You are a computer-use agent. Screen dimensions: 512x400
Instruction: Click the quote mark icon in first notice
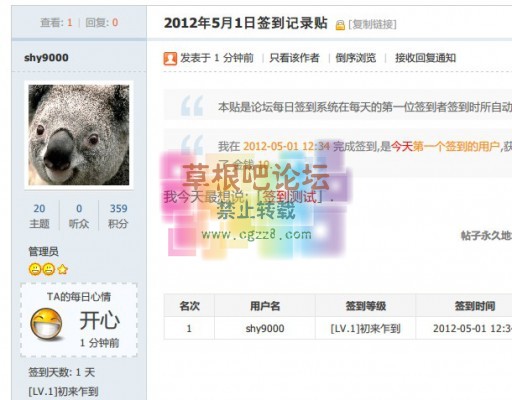[x=192, y=106]
